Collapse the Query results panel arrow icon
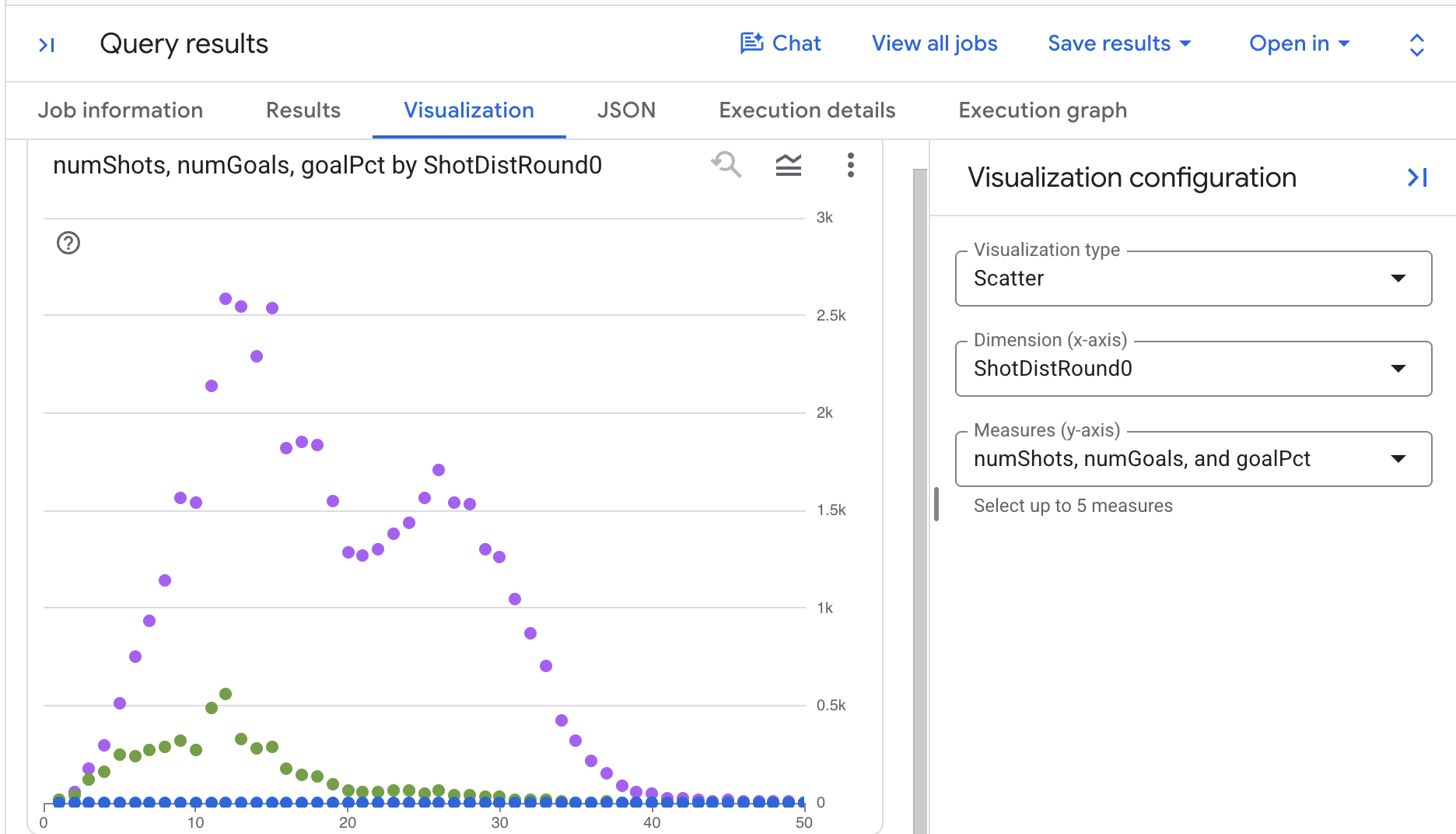This screenshot has height=834, width=1456. click(x=47, y=45)
